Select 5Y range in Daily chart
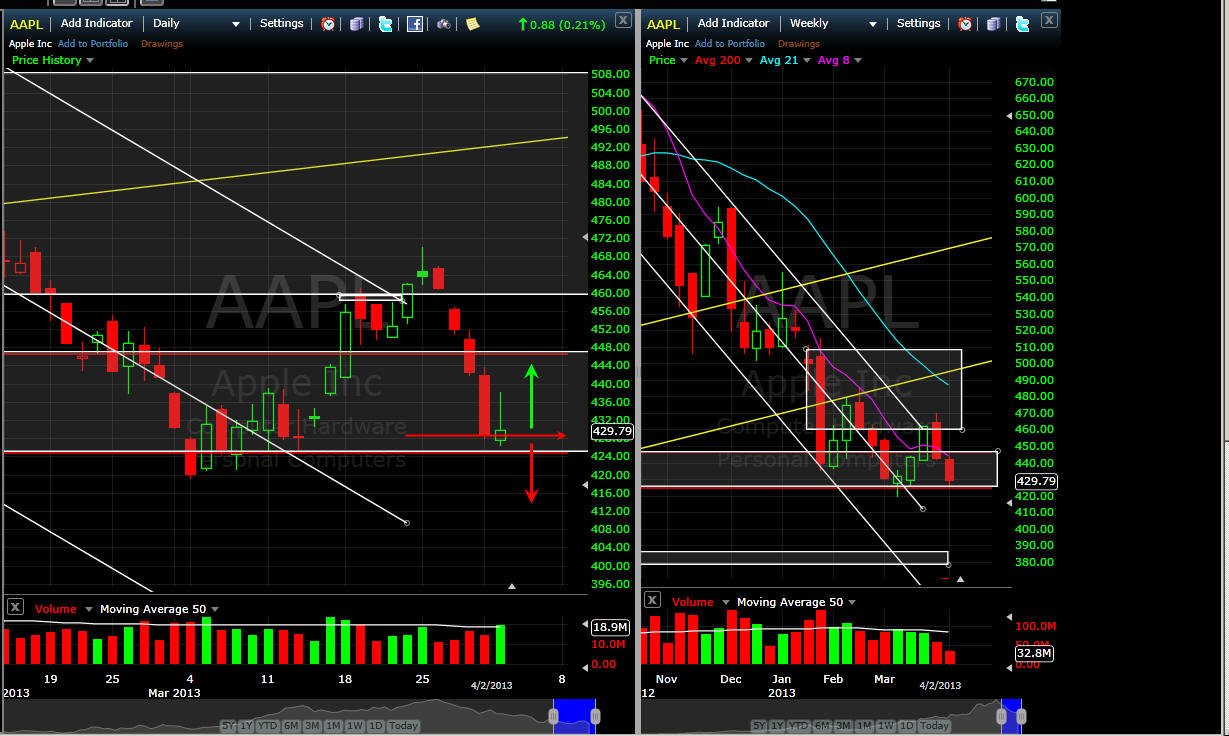The width and height of the screenshot is (1229, 736). pos(229,725)
